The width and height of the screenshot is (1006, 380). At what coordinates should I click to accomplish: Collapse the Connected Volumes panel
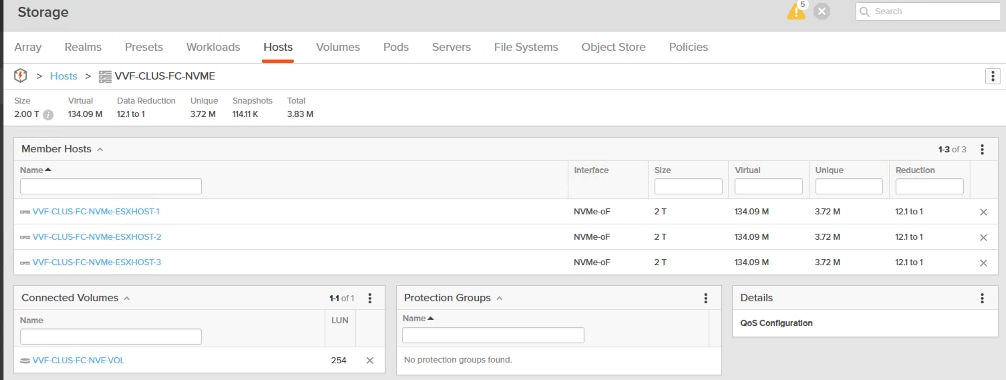126,298
